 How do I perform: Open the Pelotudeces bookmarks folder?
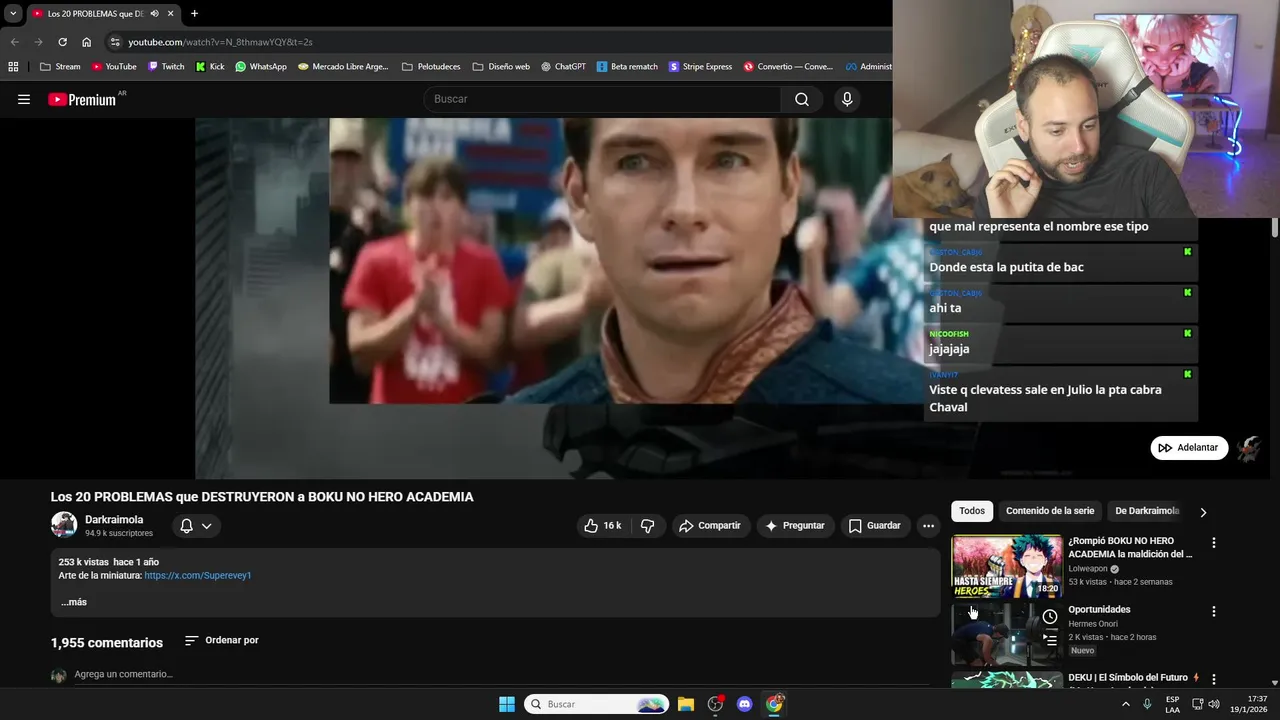[x=431, y=67]
